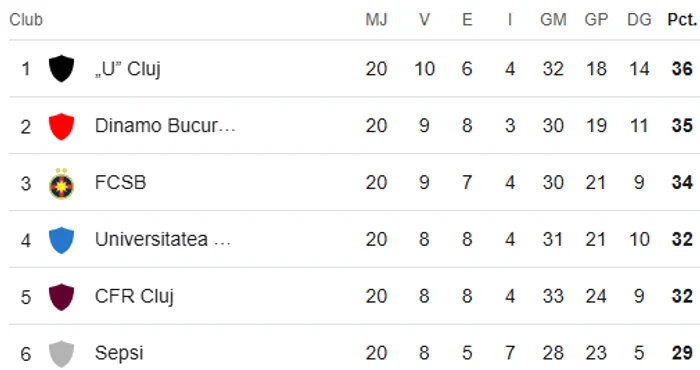700x370 pixels.
Task: Click the GP column header
Action: [596, 20]
